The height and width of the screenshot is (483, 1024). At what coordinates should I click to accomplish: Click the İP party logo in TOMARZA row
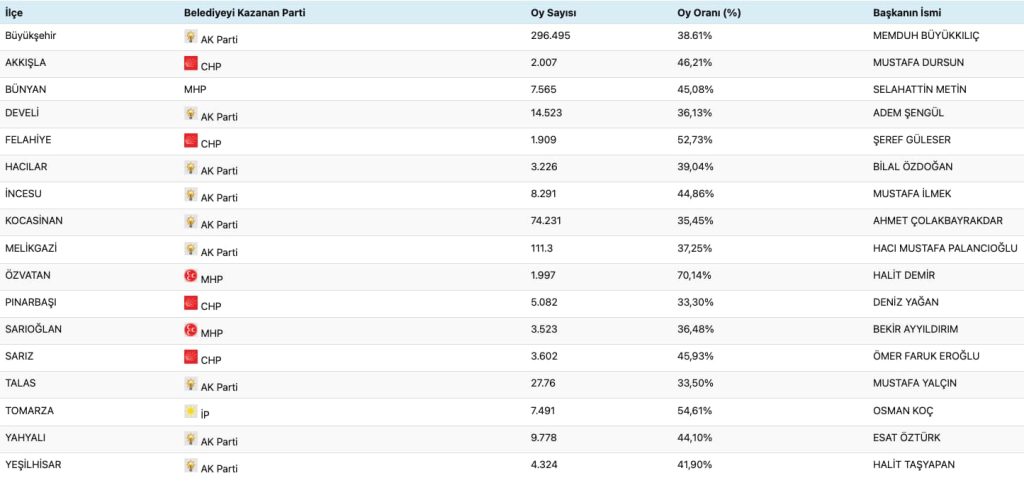191,411
